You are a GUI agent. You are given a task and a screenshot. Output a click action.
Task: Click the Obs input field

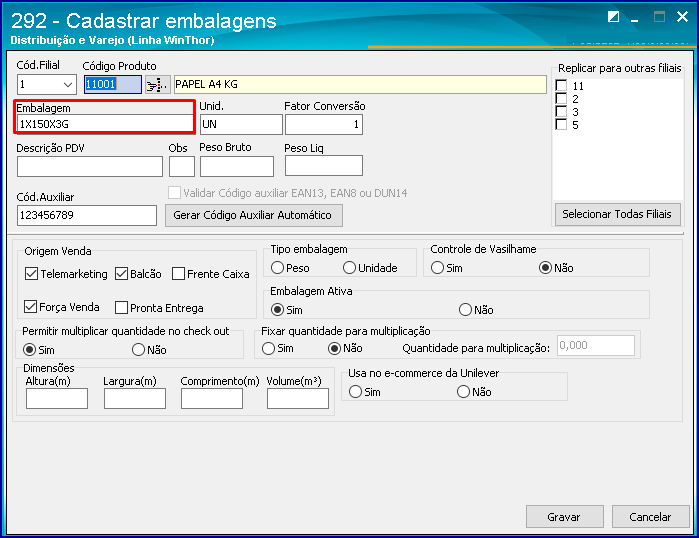click(x=181, y=167)
